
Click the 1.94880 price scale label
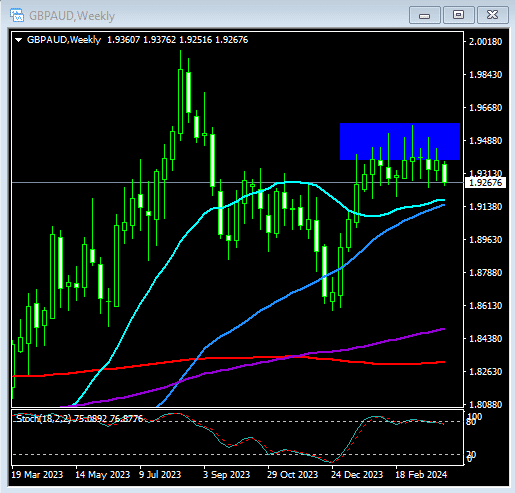[485, 141]
